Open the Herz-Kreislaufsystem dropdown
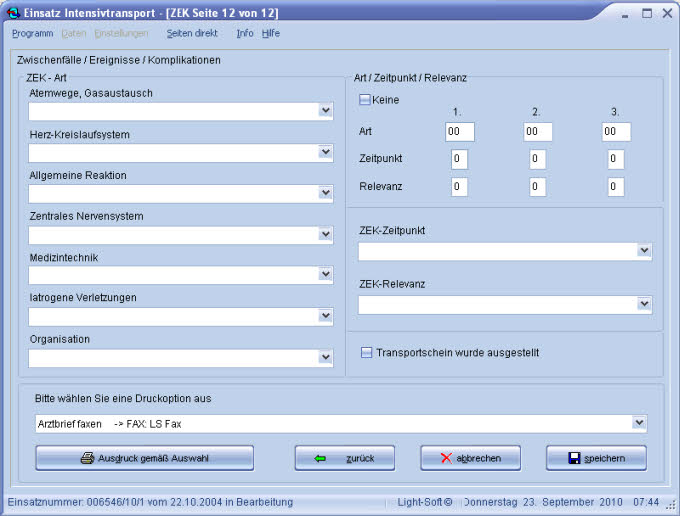The image size is (680, 516). pyautogui.click(x=180, y=153)
